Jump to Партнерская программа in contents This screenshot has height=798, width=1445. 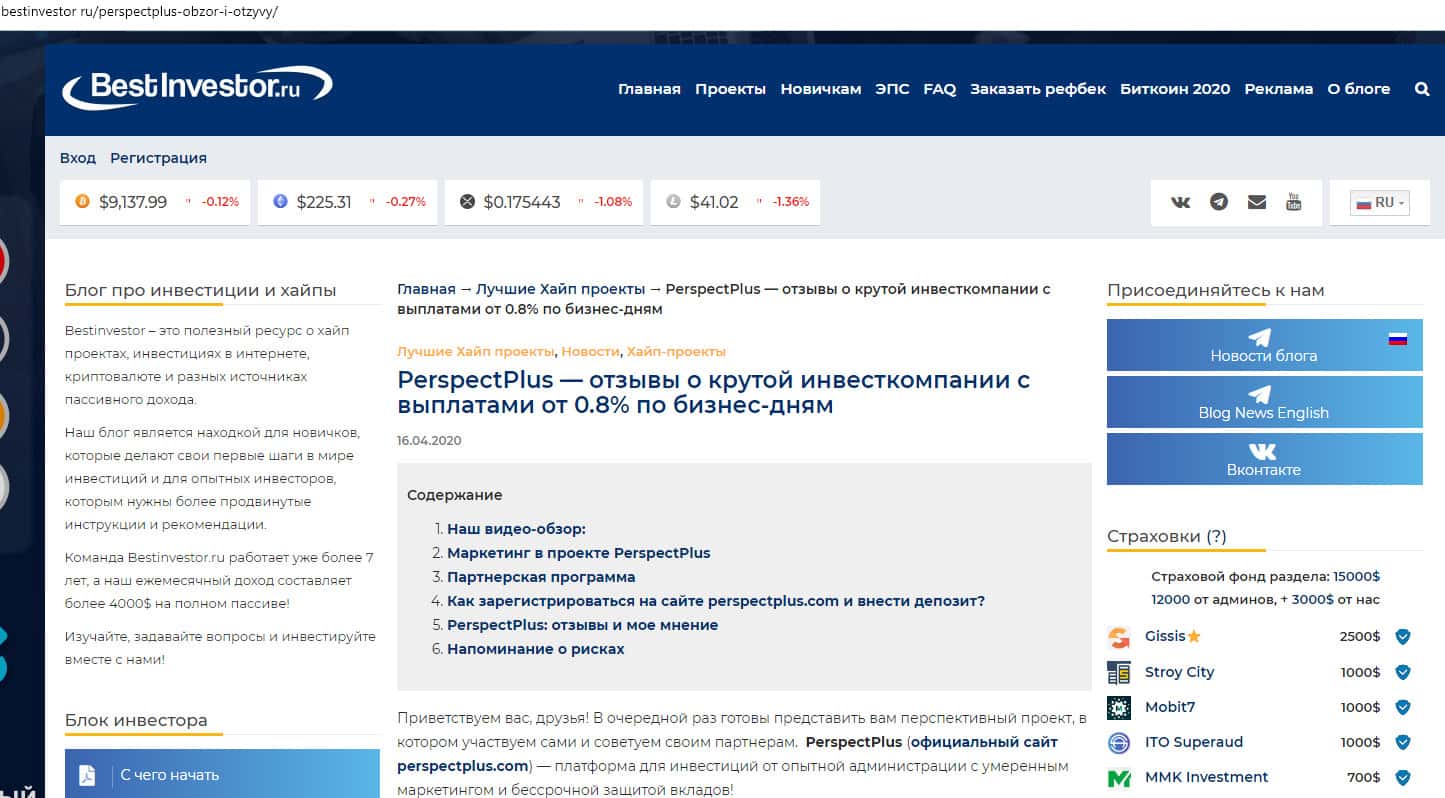coord(540,577)
